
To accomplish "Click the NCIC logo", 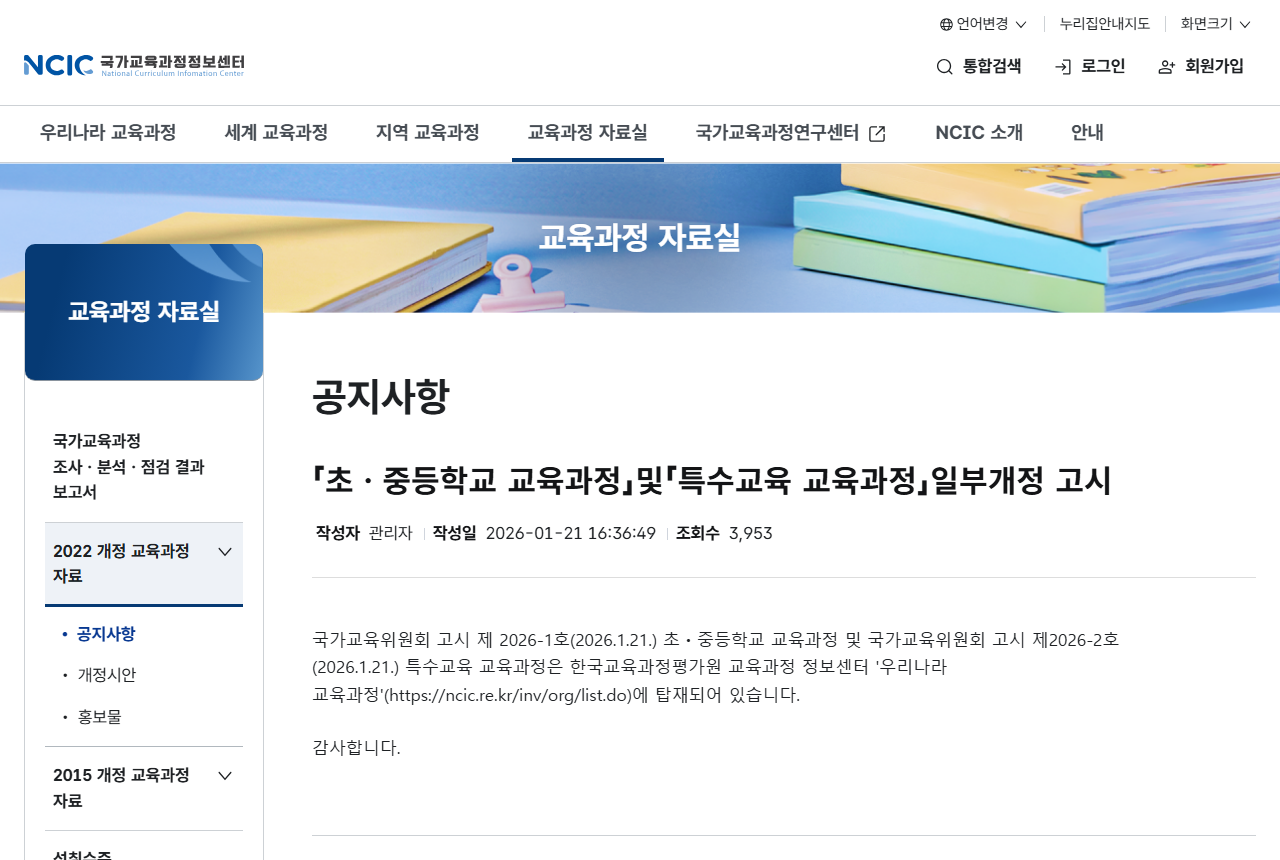I will pyautogui.click(x=134, y=66).
